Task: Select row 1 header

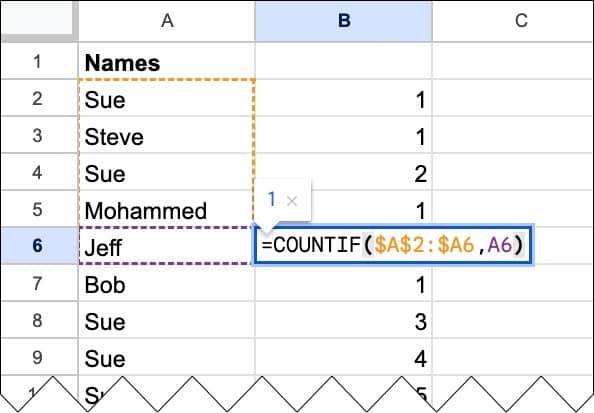Action: (39, 61)
